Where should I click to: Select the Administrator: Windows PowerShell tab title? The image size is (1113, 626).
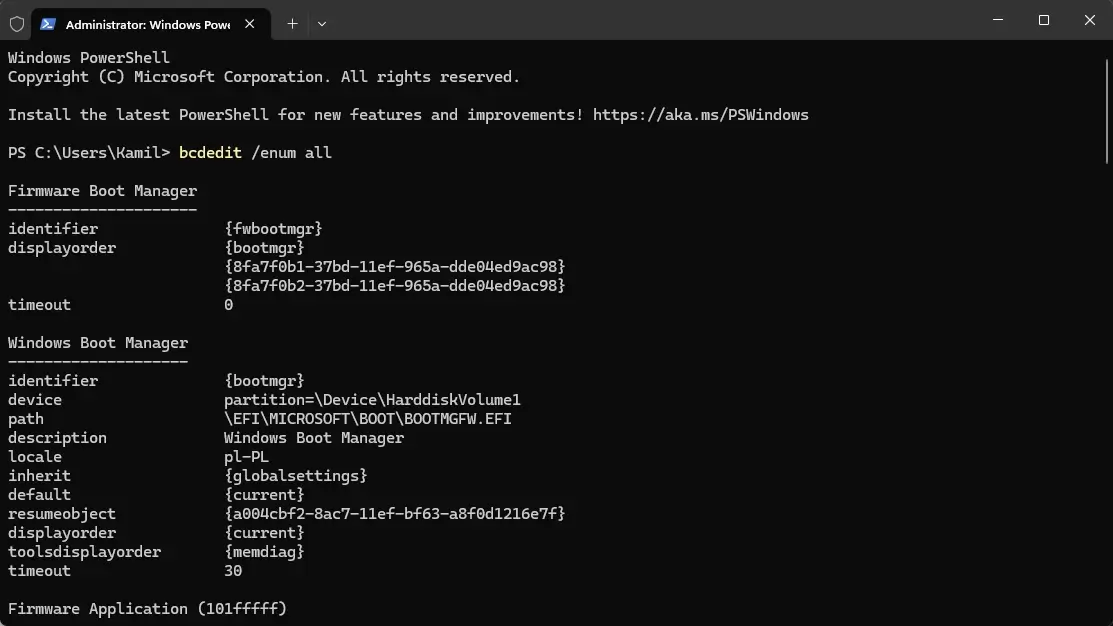(x=148, y=25)
